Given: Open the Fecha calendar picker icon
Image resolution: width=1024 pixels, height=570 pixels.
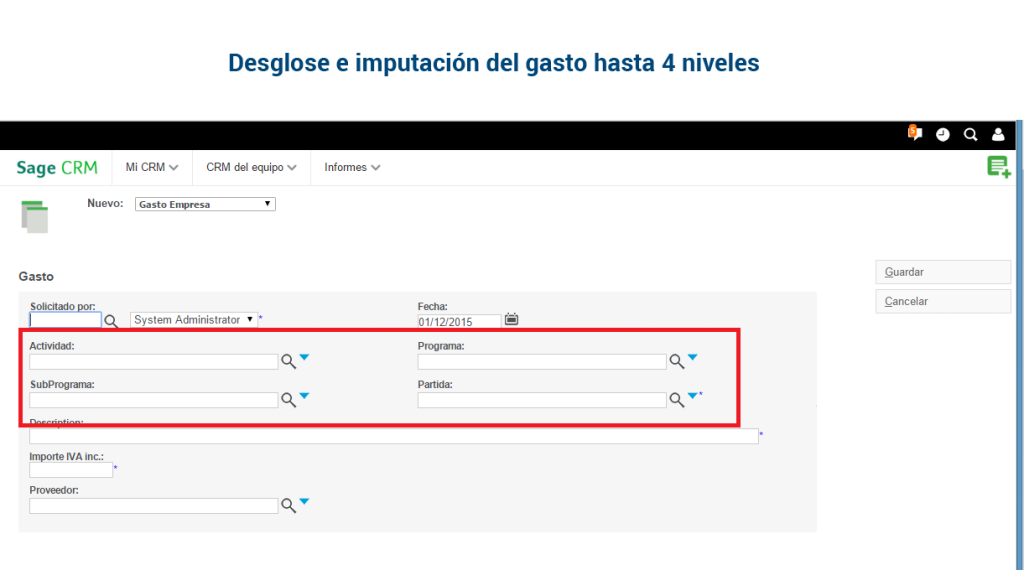Looking at the screenshot, I should tap(511, 319).
